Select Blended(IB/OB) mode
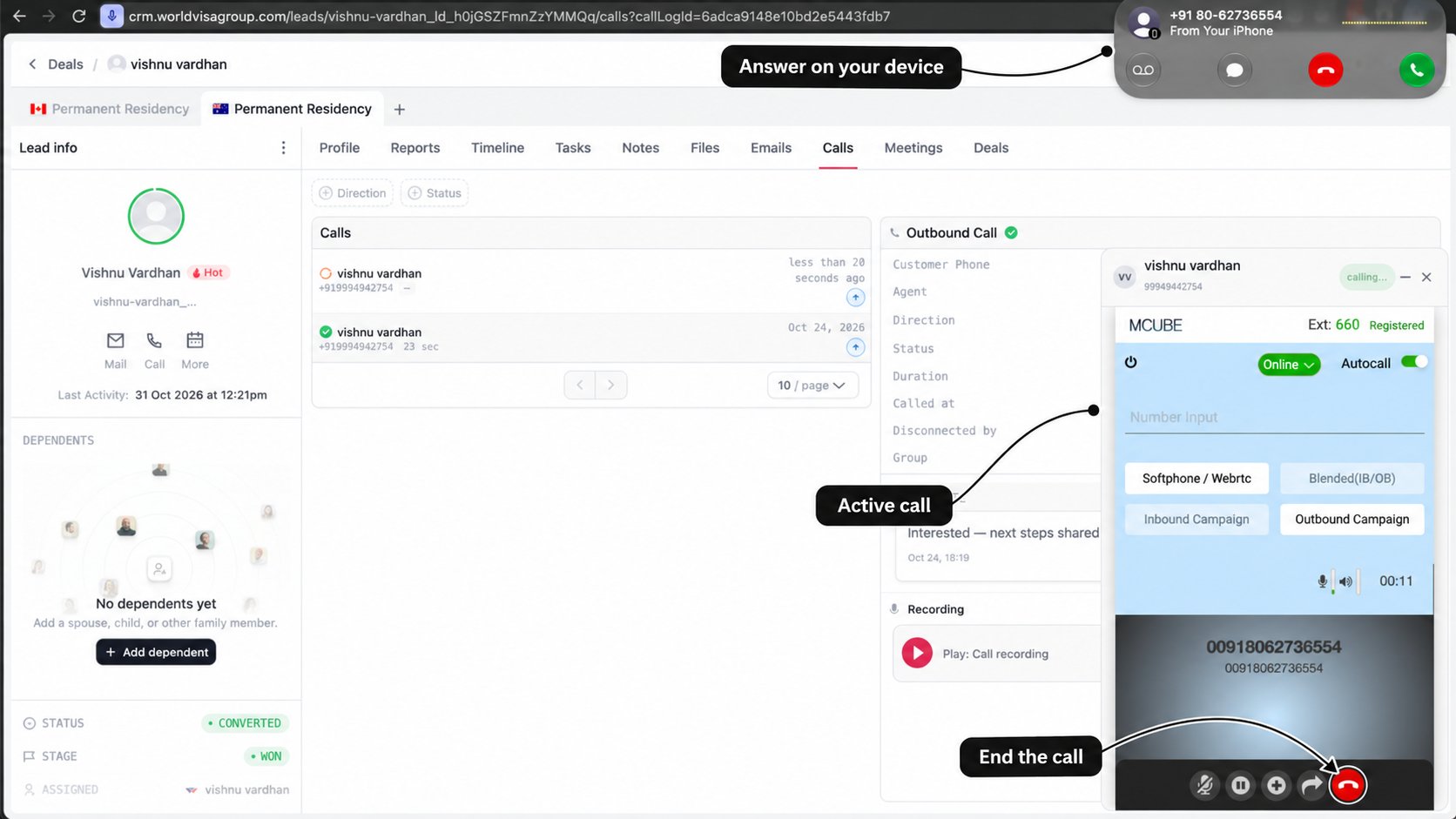Screen dimensions: 1456x819 pos(1352,478)
